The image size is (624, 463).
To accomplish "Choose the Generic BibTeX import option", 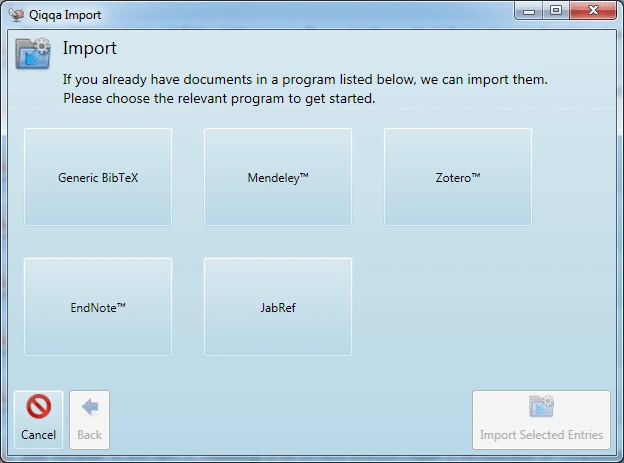I will click(98, 177).
